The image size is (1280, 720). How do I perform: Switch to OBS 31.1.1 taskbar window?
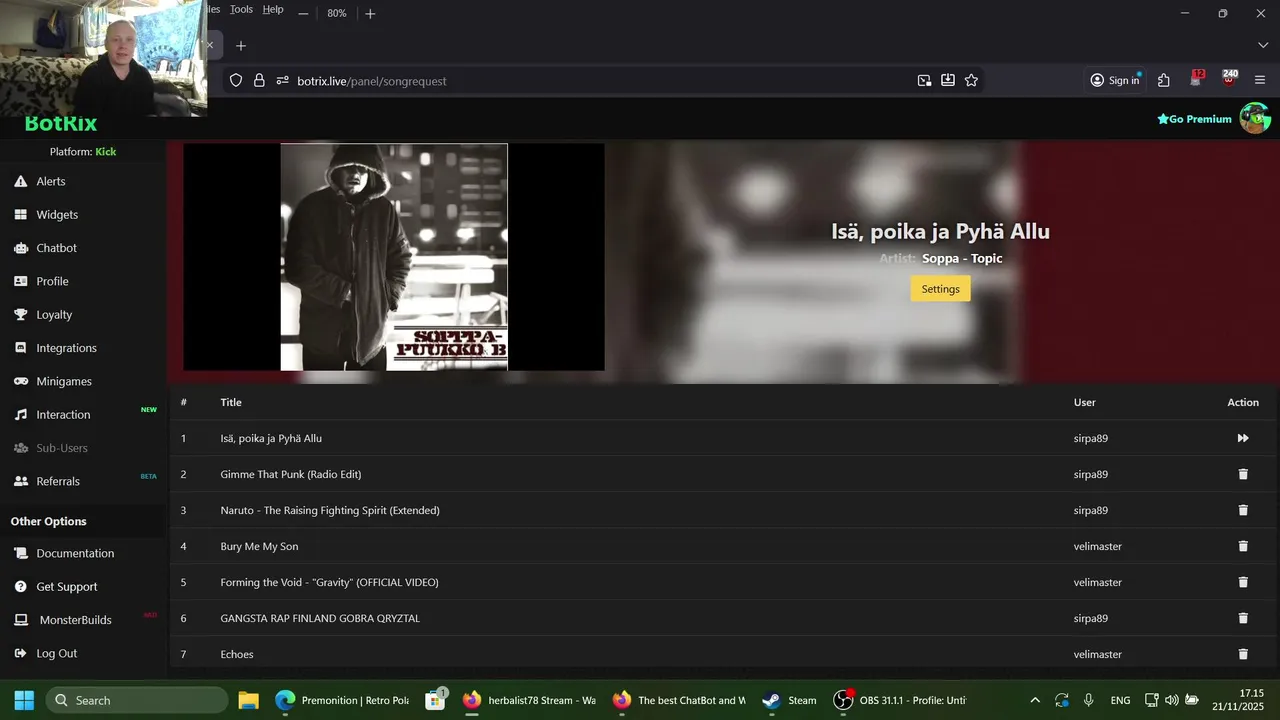tap(900, 700)
